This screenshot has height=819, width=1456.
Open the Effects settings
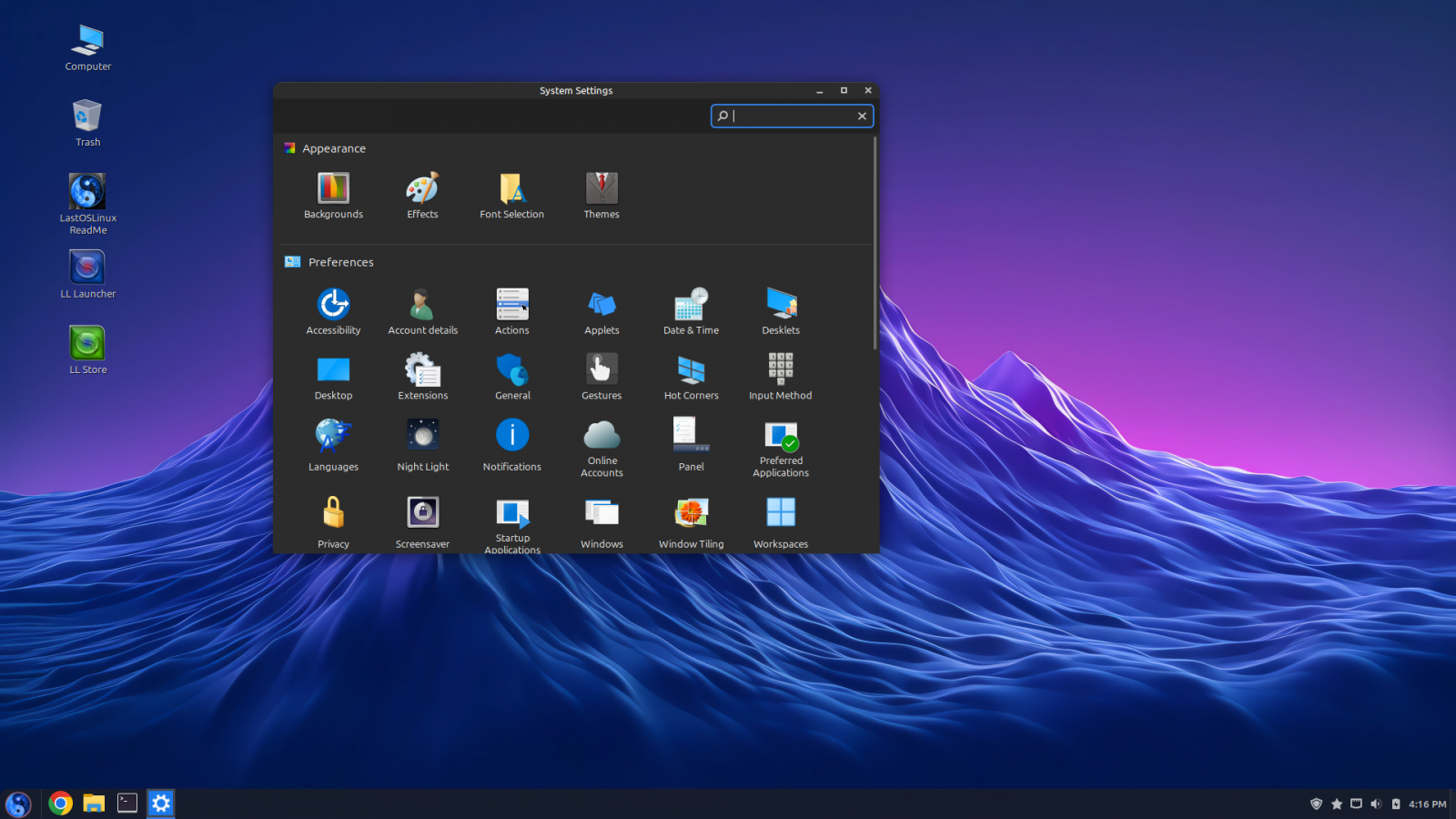[422, 194]
